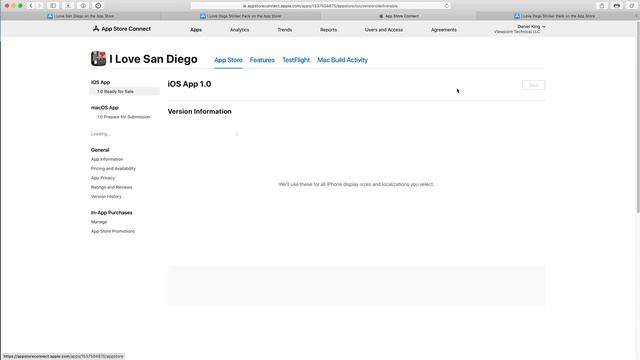
Task: Click the 'macOS App' sidebar heading
Action: (104, 108)
